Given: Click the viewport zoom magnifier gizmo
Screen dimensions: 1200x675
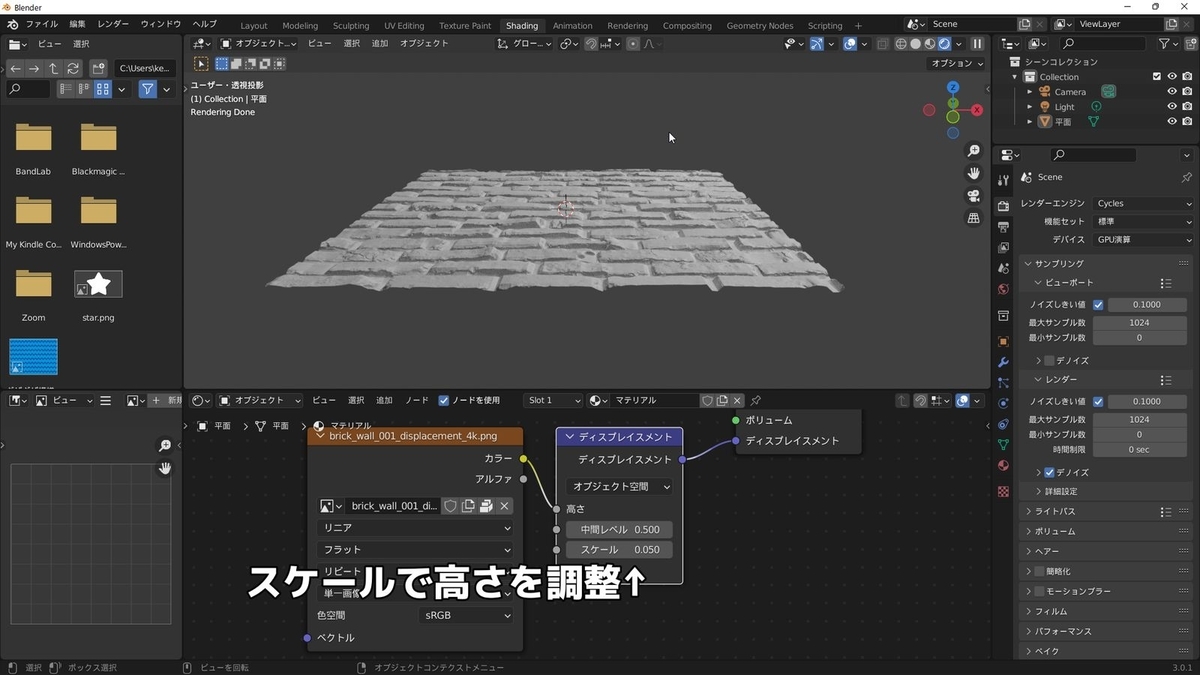Looking at the screenshot, I should [973, 151].
